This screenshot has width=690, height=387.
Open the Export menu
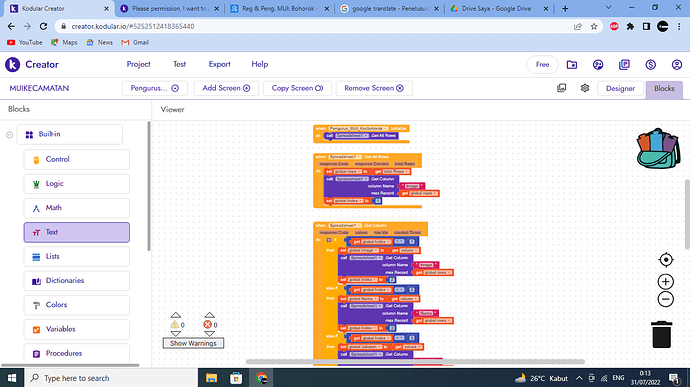point(219,64)
